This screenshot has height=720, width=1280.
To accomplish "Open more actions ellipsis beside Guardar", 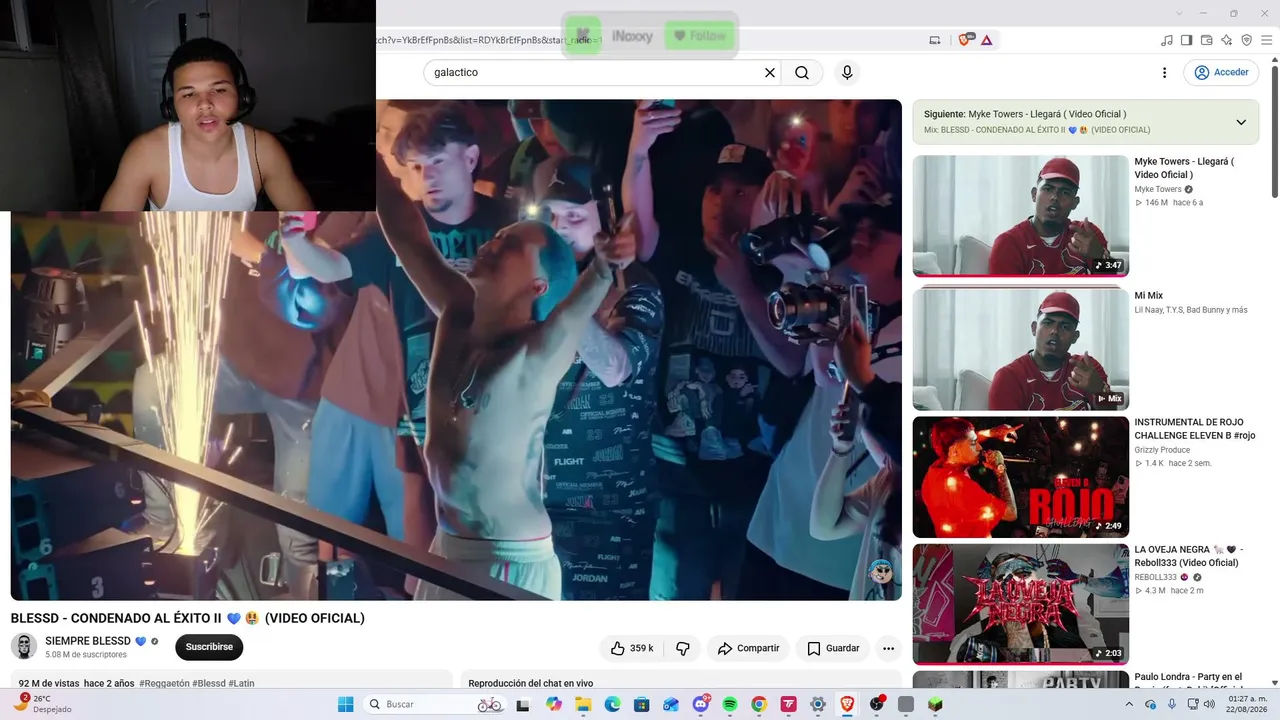I will click(x=888, y=648).
